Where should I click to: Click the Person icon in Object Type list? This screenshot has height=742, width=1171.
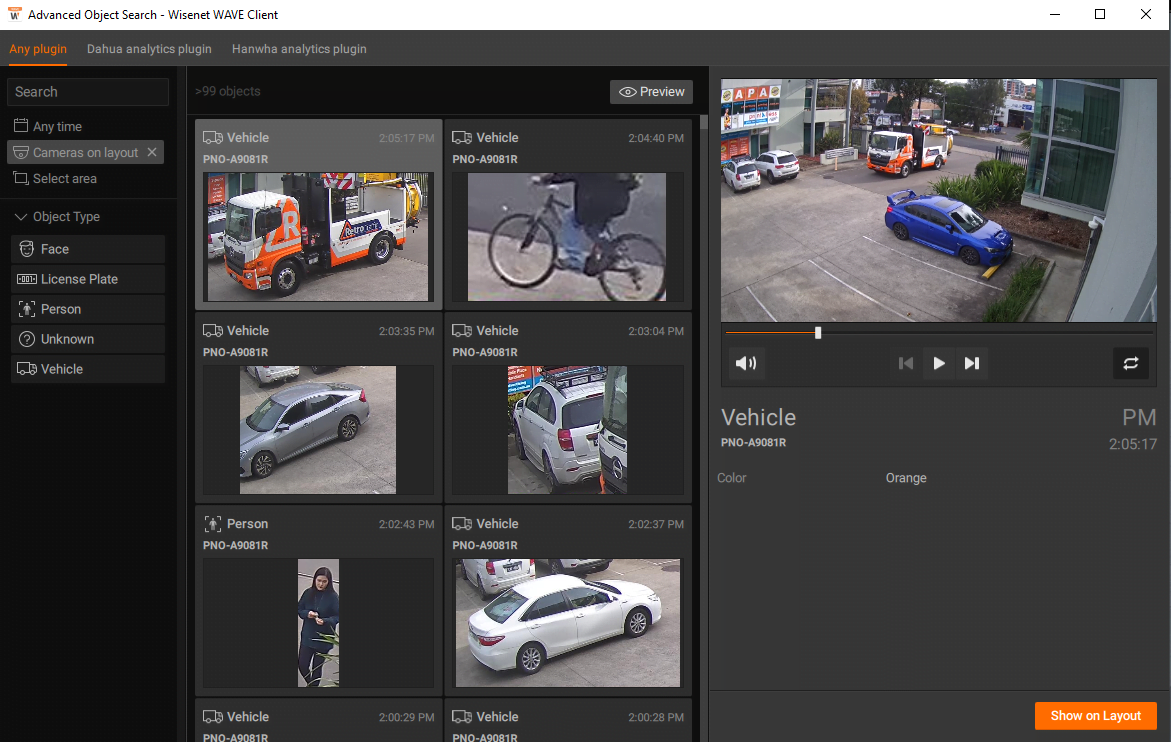(27, 309)
